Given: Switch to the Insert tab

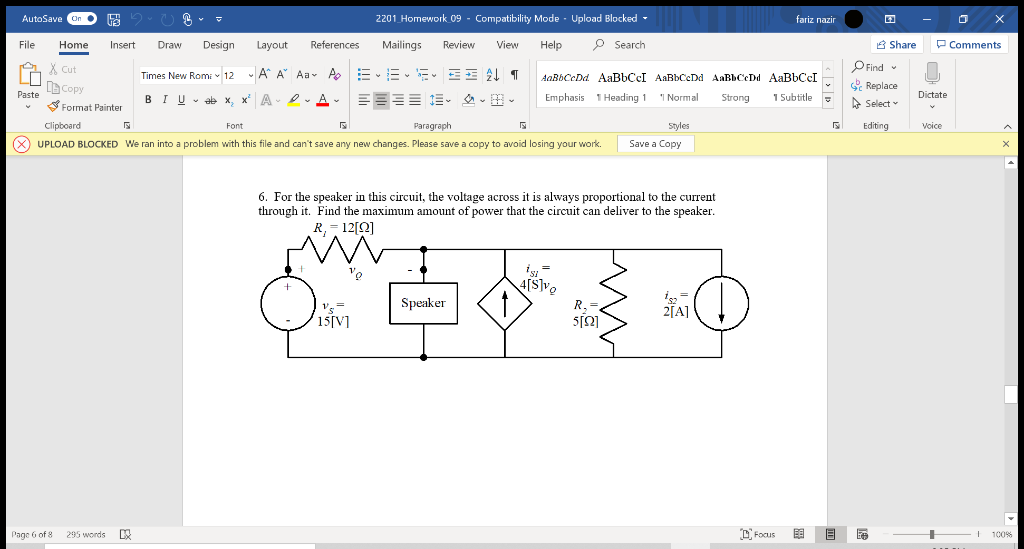Looking at the screenshot, I should 123,44.
